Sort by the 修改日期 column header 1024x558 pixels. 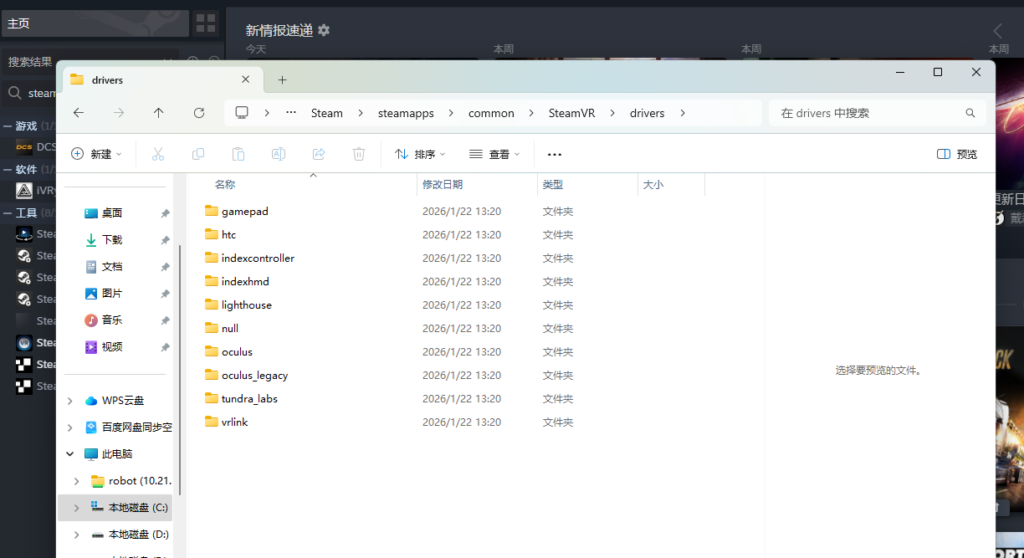(442, 185)
